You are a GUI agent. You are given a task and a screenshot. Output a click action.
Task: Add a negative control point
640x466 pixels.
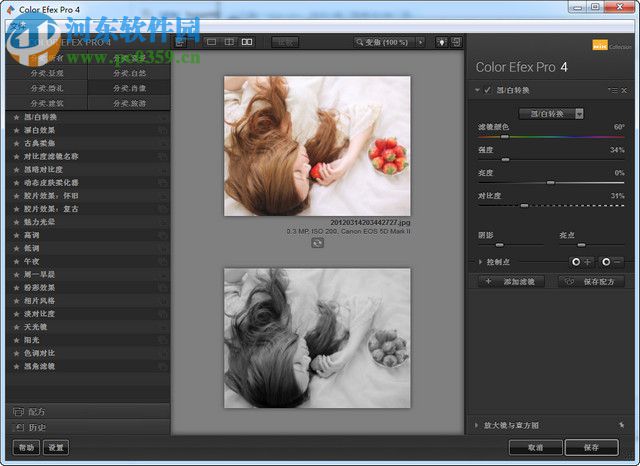point(612,261)
